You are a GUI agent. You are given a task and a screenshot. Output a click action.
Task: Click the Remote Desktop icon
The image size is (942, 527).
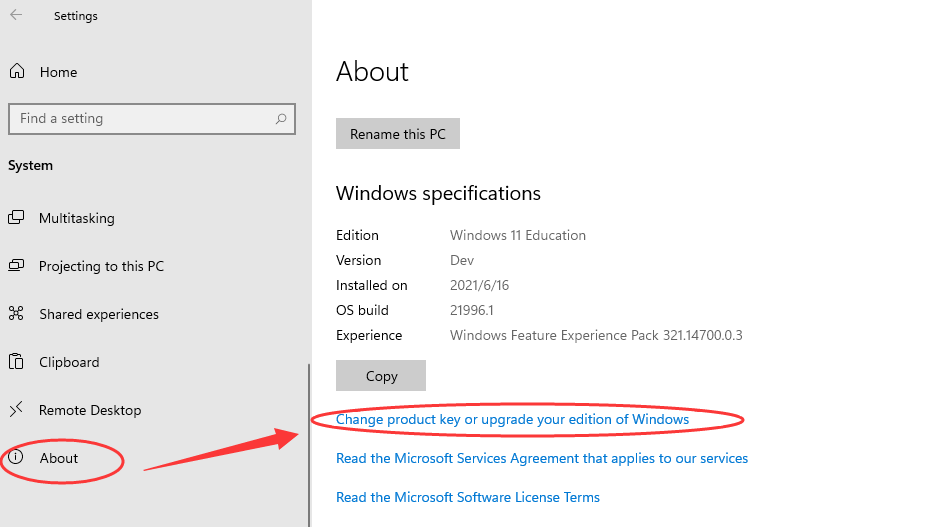point(16,410)
